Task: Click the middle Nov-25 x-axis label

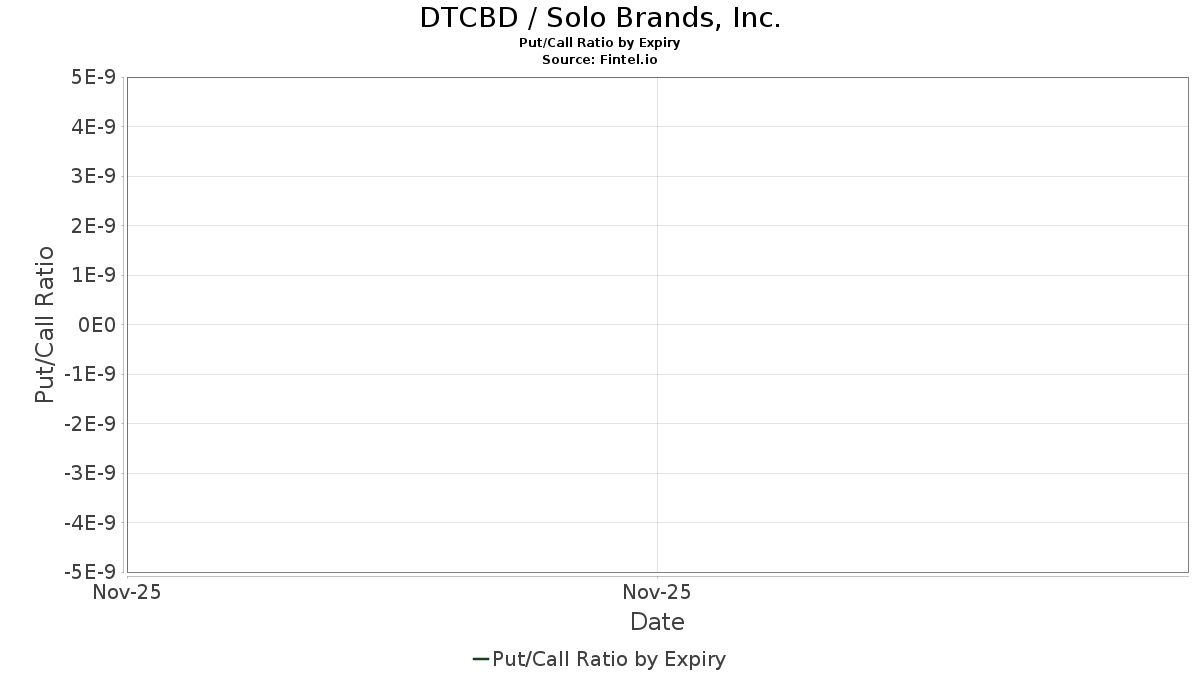Action: tap(657, 593)
